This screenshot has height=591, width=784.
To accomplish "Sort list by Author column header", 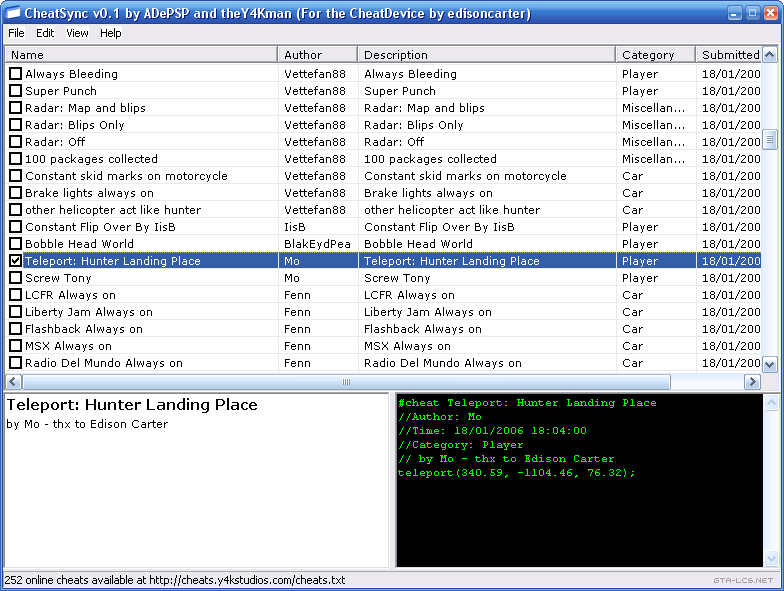I will tap(318, 55).
